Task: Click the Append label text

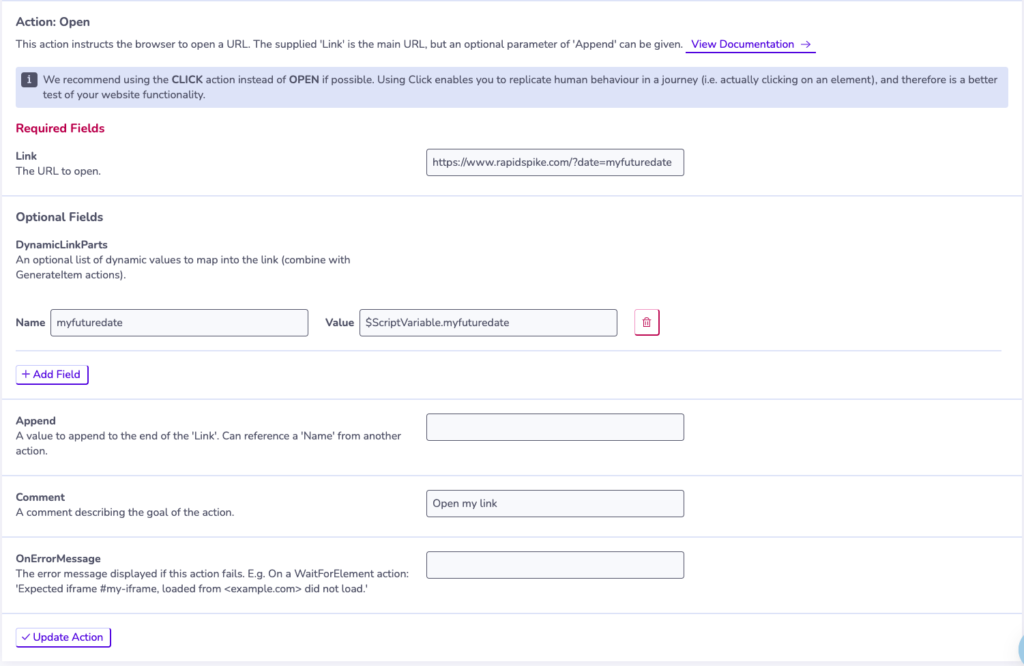Action: [x=36, y=421]
